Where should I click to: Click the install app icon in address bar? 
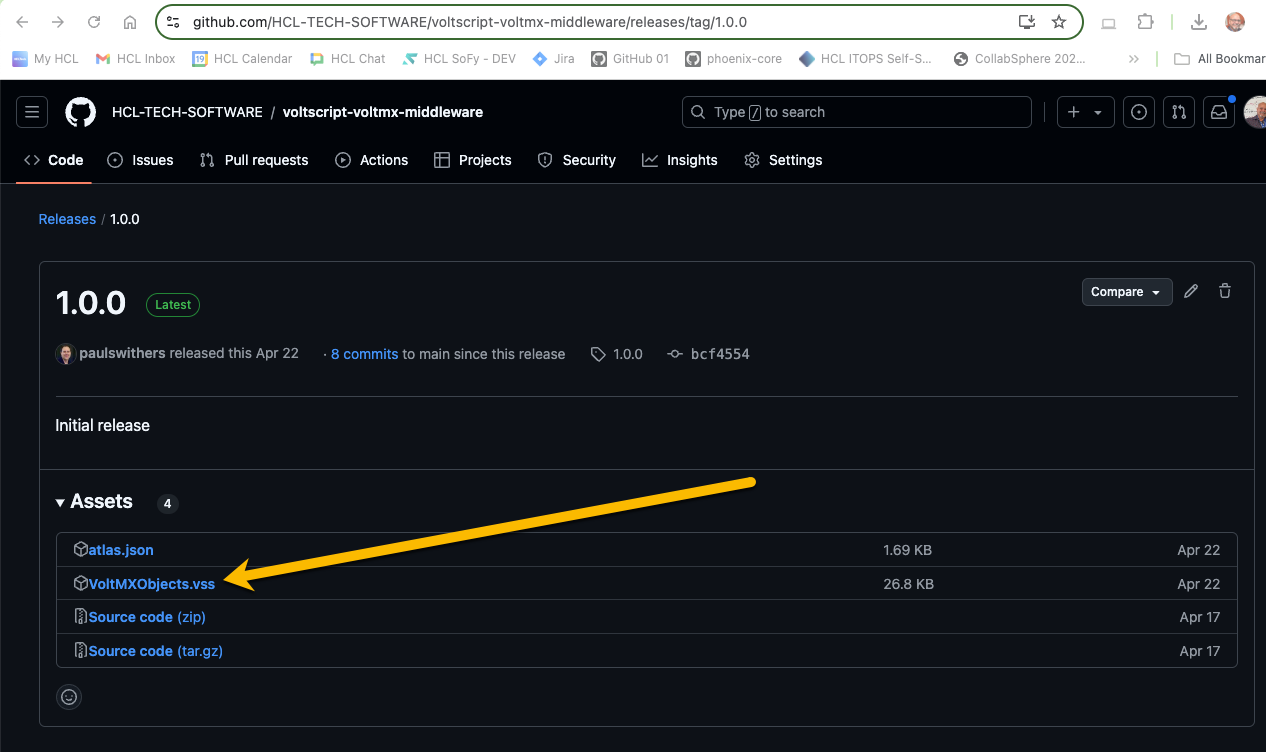click(x=1027, y=22)
